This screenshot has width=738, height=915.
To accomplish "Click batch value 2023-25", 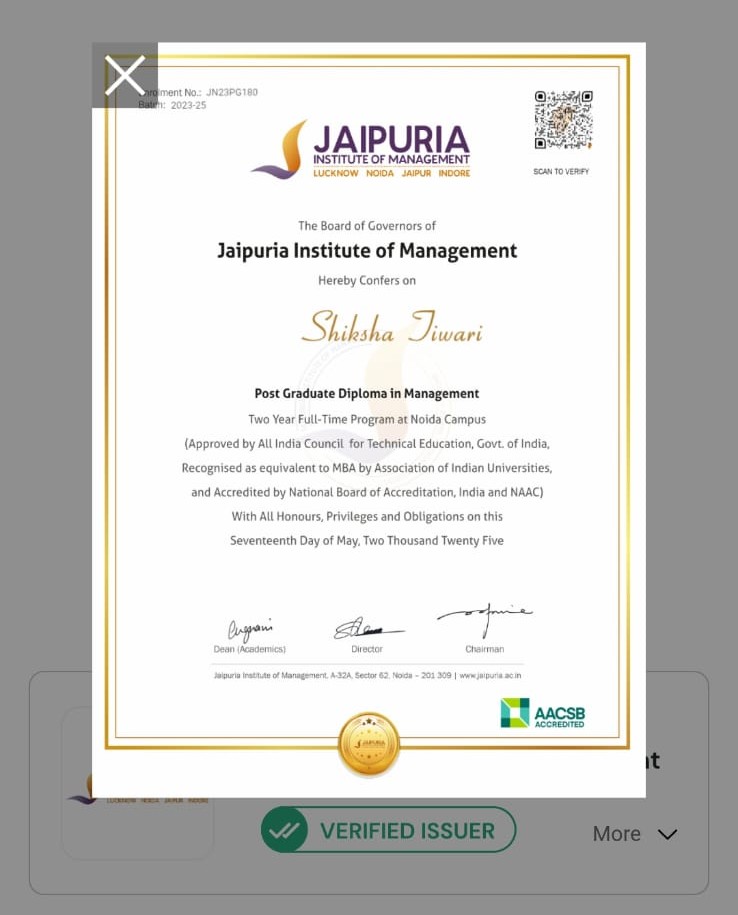I will [x=188, y=106].
